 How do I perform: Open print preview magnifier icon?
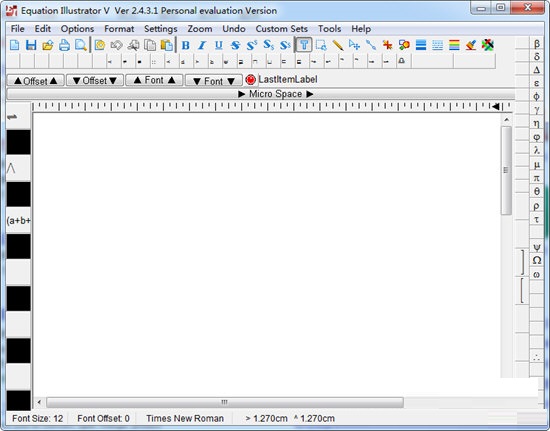[x=81, y=45]
